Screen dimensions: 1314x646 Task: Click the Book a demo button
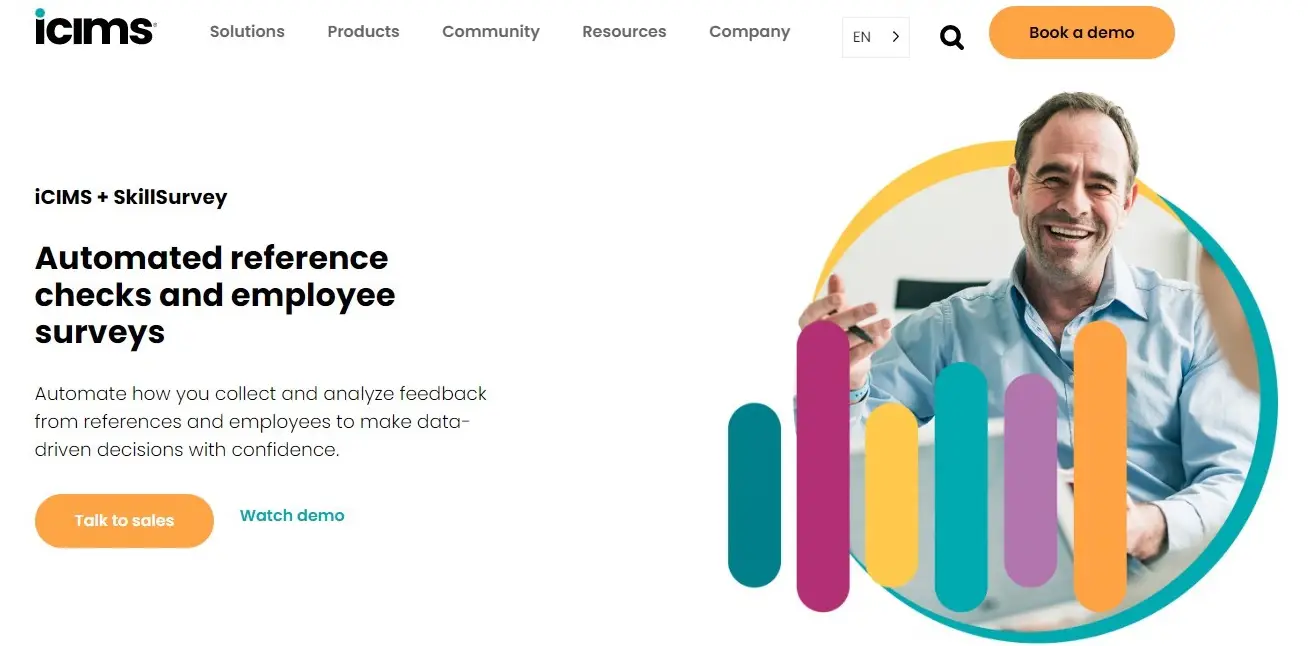coord(1082,32)
